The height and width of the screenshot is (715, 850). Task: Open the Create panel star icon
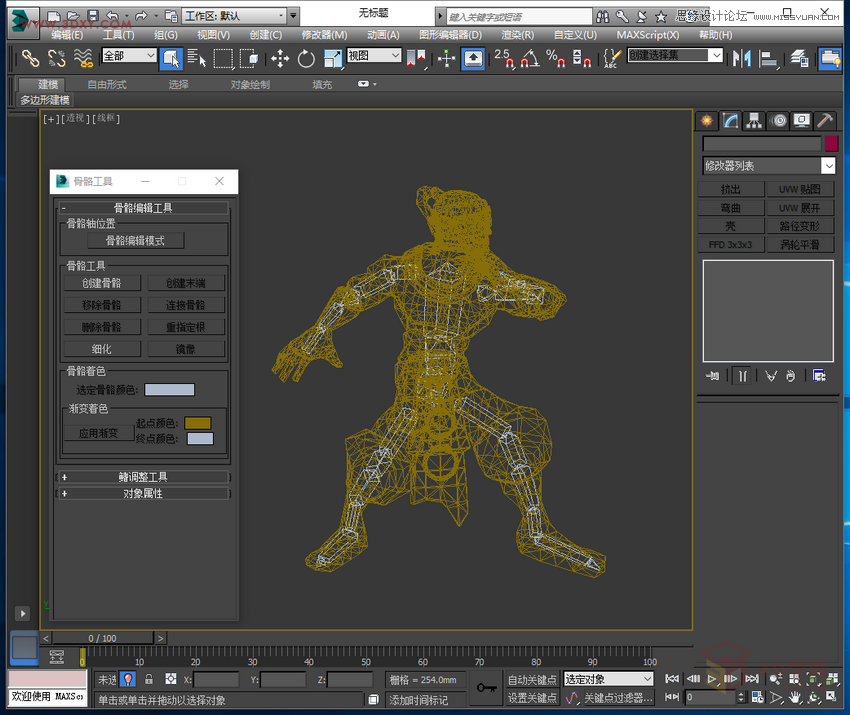(x=707, y=120)
